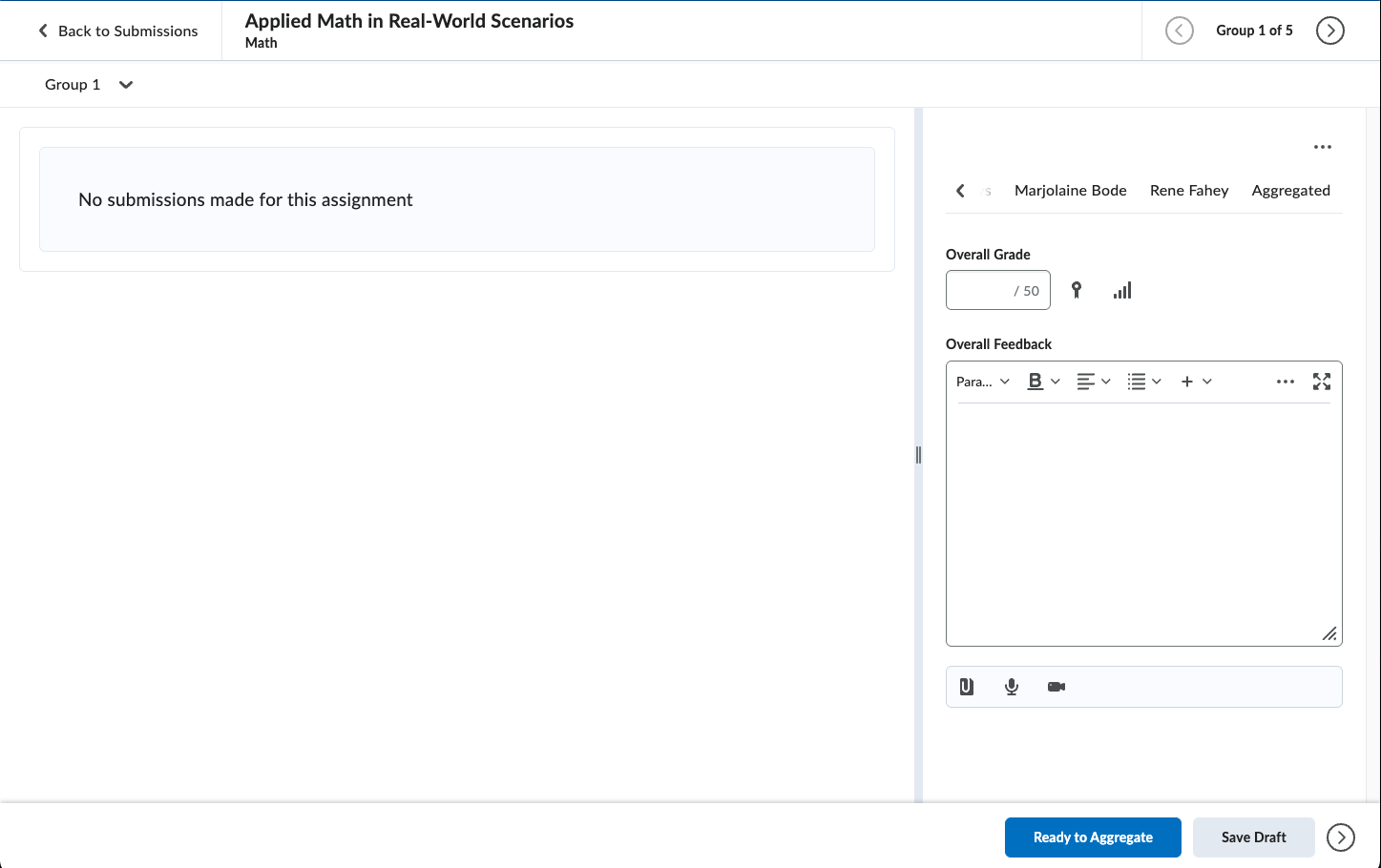Screen dimensions: 1381x868
Task: Select the Rene Fahey evaluator tab
Action: tap(1189, 191)
